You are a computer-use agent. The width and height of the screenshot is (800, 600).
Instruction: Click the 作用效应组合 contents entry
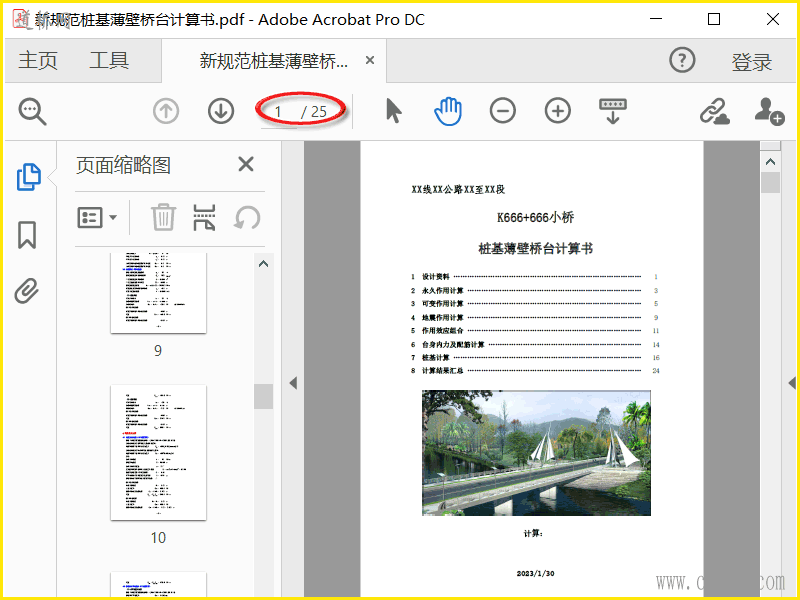[535, 331]
